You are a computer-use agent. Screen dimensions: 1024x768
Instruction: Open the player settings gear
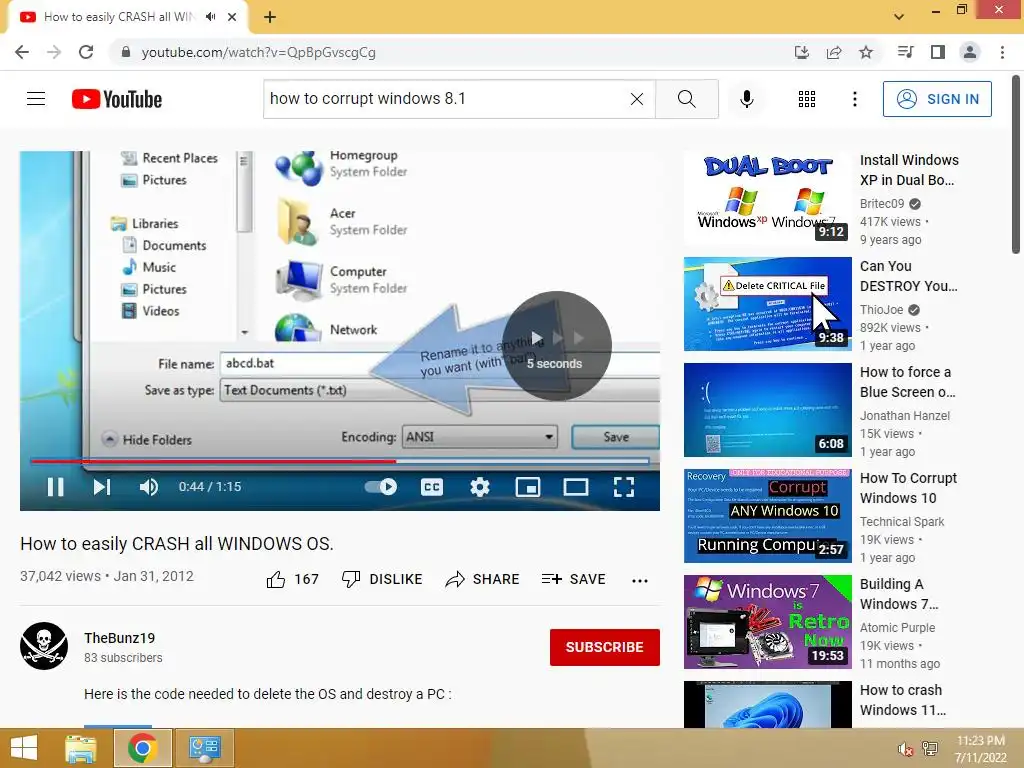[x=479, y=487]
